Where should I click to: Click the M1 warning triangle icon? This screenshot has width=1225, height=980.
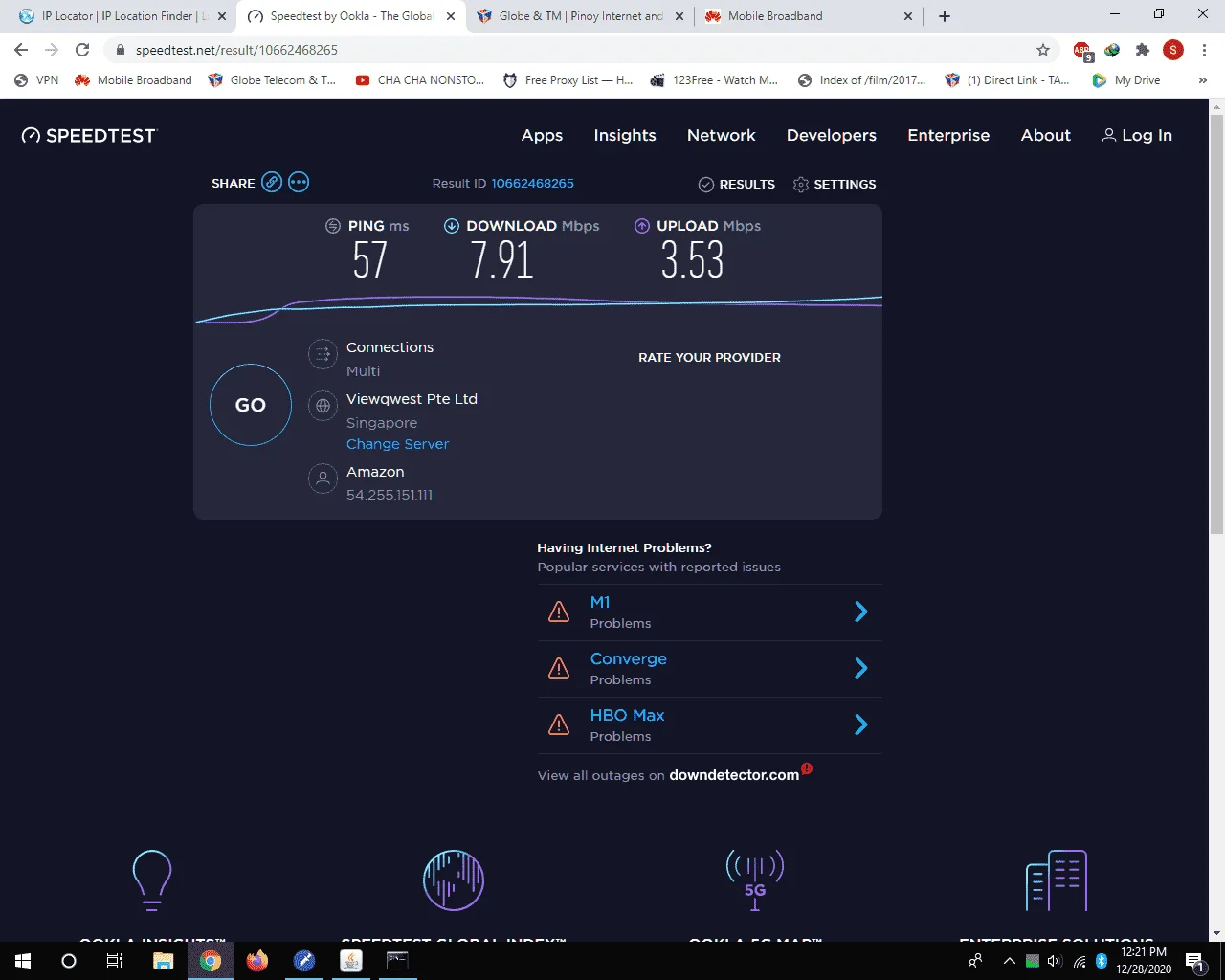point(559,612)
